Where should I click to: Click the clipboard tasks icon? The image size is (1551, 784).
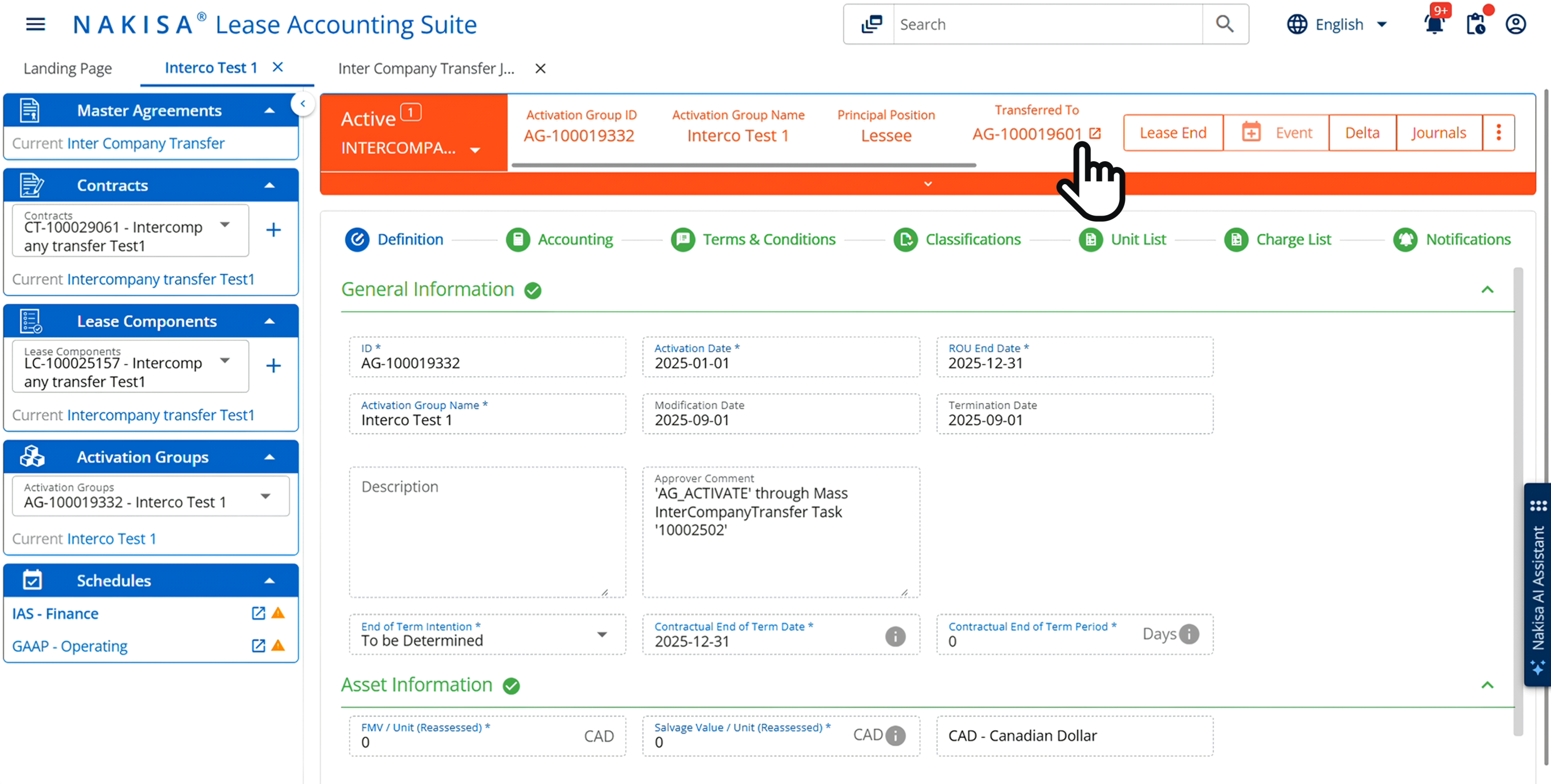[x=1475, y=24]
